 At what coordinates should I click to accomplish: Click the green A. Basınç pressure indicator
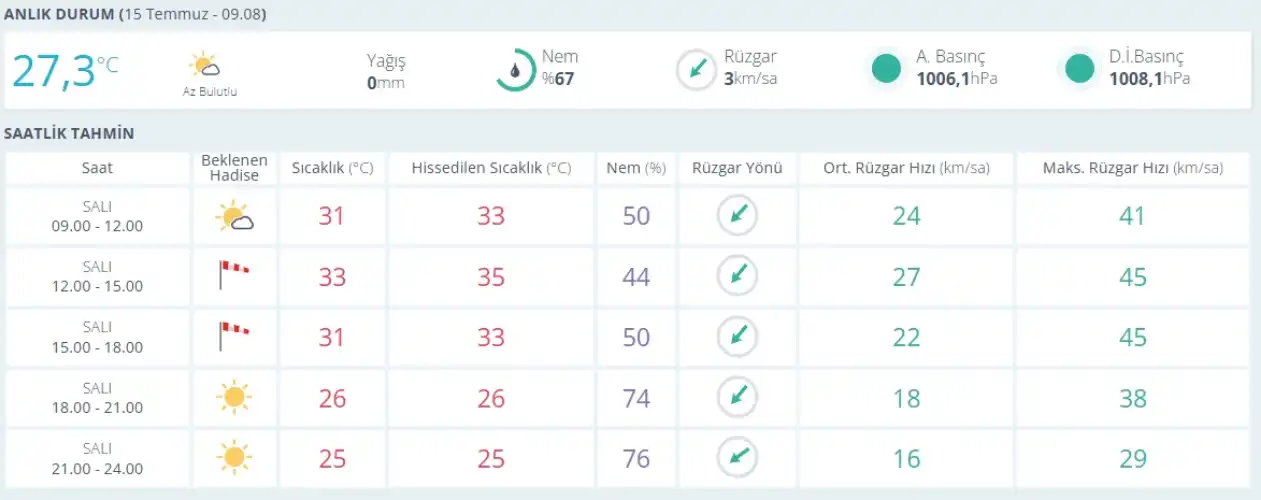(886, 69)
